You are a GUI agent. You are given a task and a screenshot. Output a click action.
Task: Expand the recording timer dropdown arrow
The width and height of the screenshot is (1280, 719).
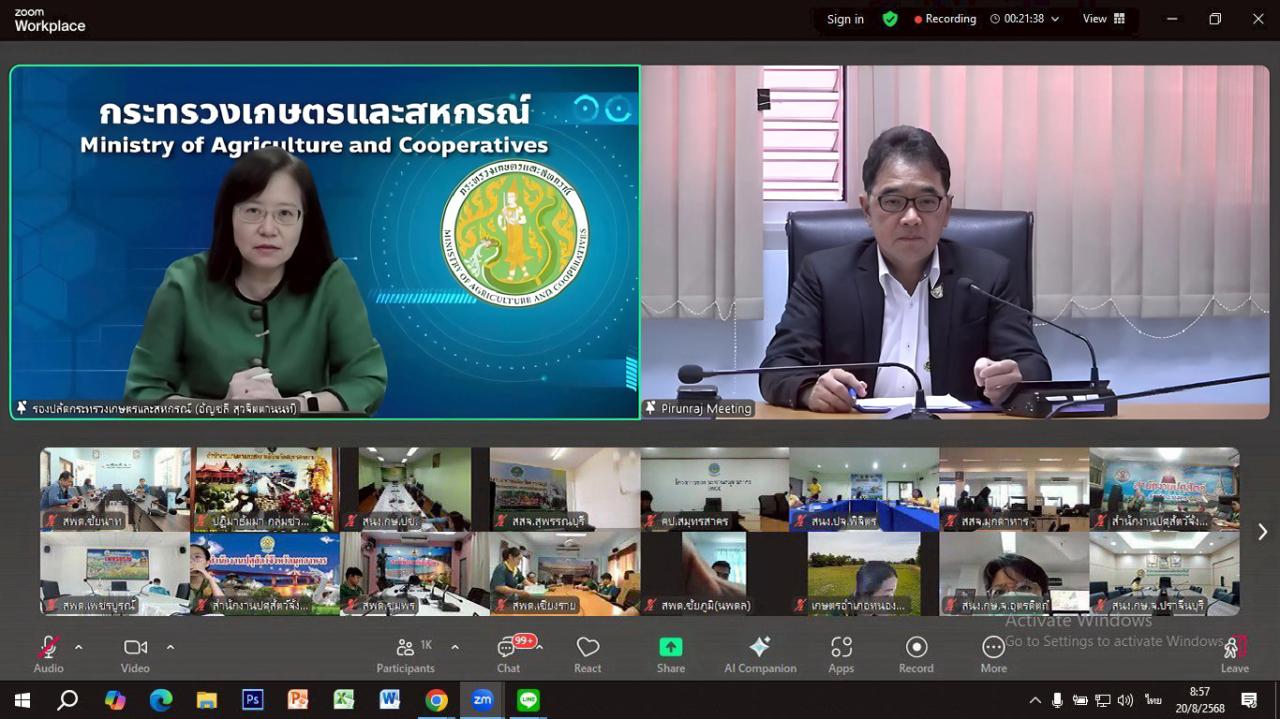coord(1055,19)
